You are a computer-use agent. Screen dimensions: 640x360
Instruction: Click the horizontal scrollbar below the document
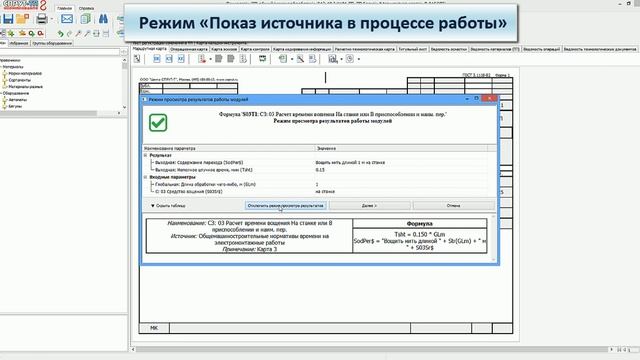point(371,349)
